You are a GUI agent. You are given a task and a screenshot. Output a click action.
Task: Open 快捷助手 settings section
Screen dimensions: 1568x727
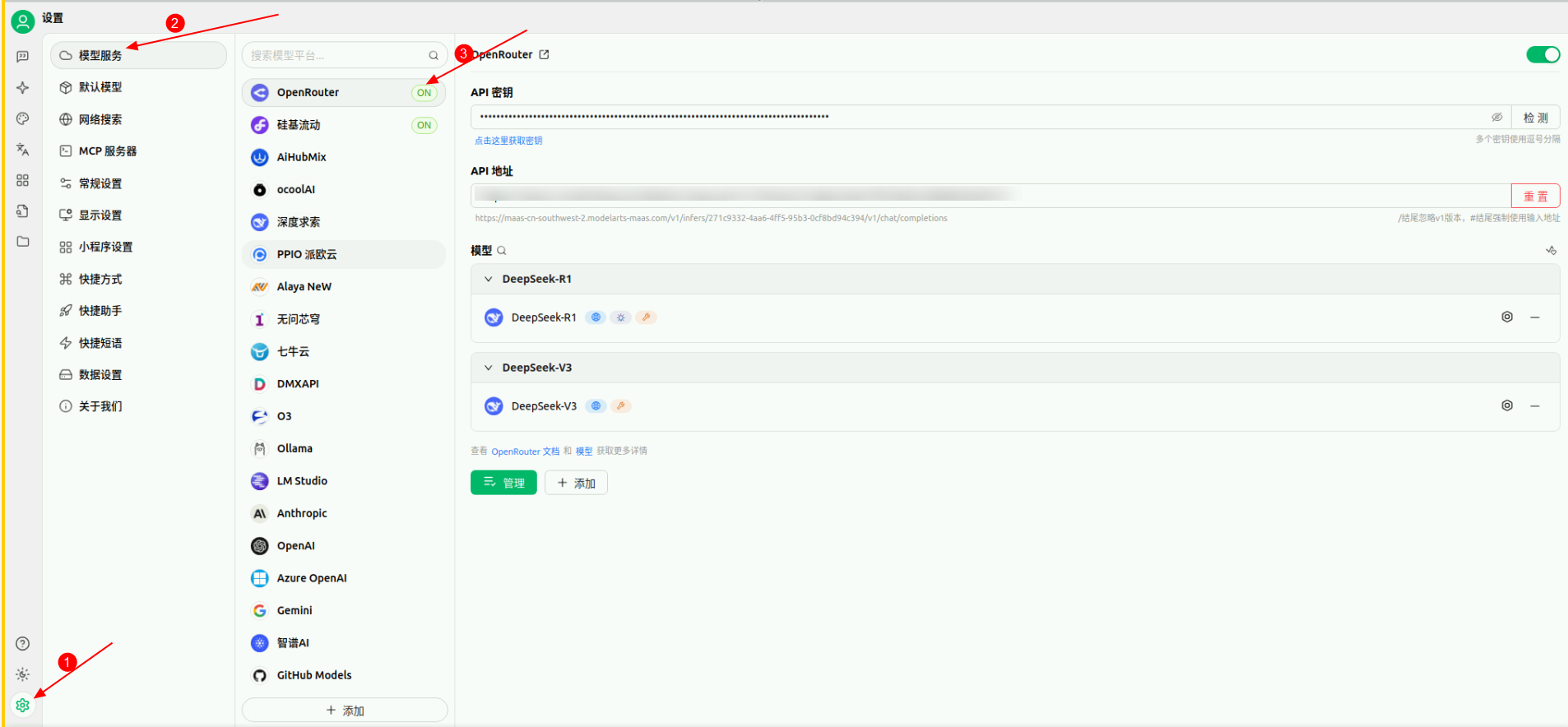[x=138, y=311]
